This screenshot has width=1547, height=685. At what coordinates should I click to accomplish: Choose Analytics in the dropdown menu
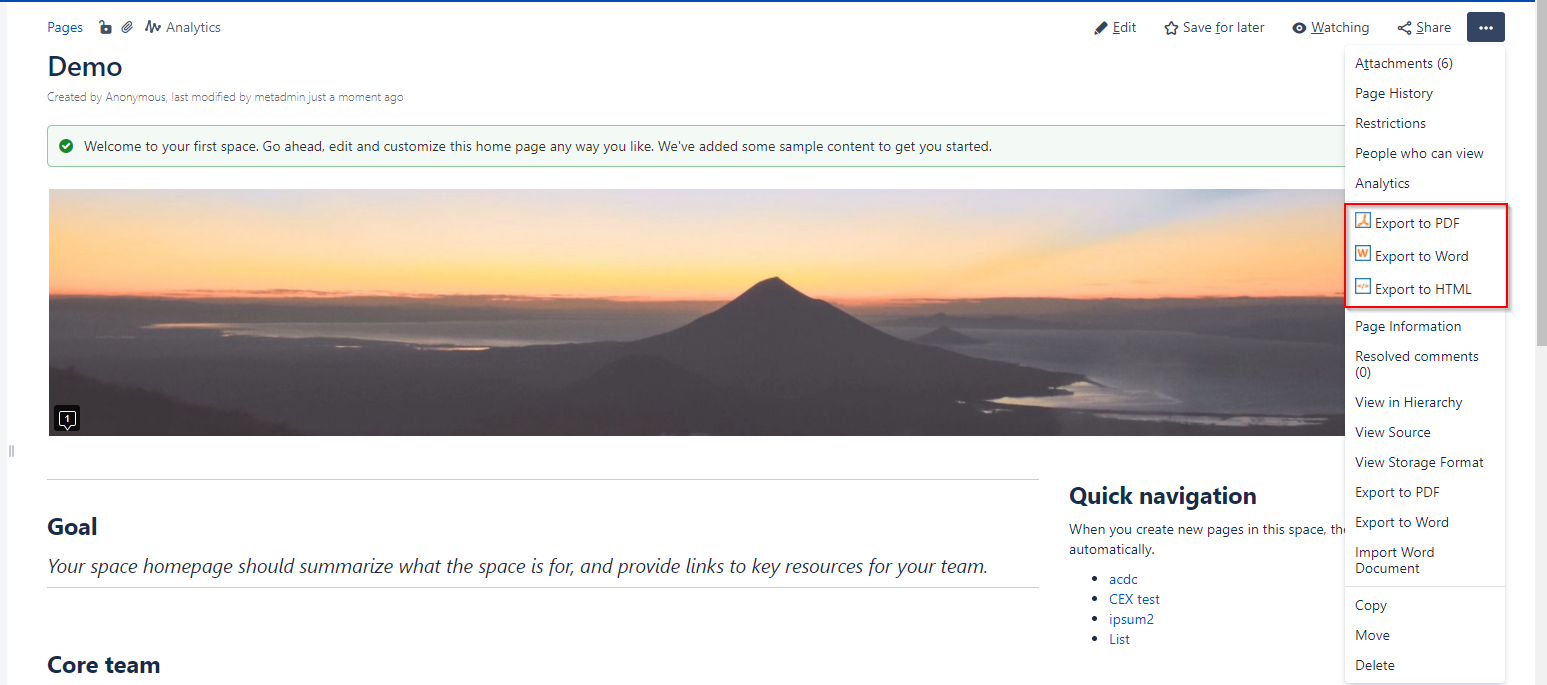click(x=1425, y=183)
